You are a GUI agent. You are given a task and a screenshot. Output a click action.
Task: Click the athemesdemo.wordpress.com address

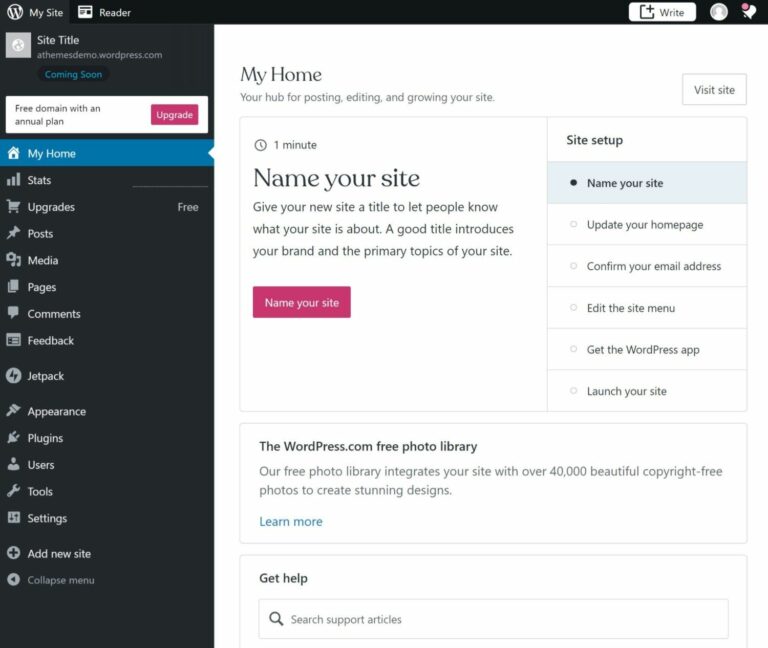pos(99,55)
